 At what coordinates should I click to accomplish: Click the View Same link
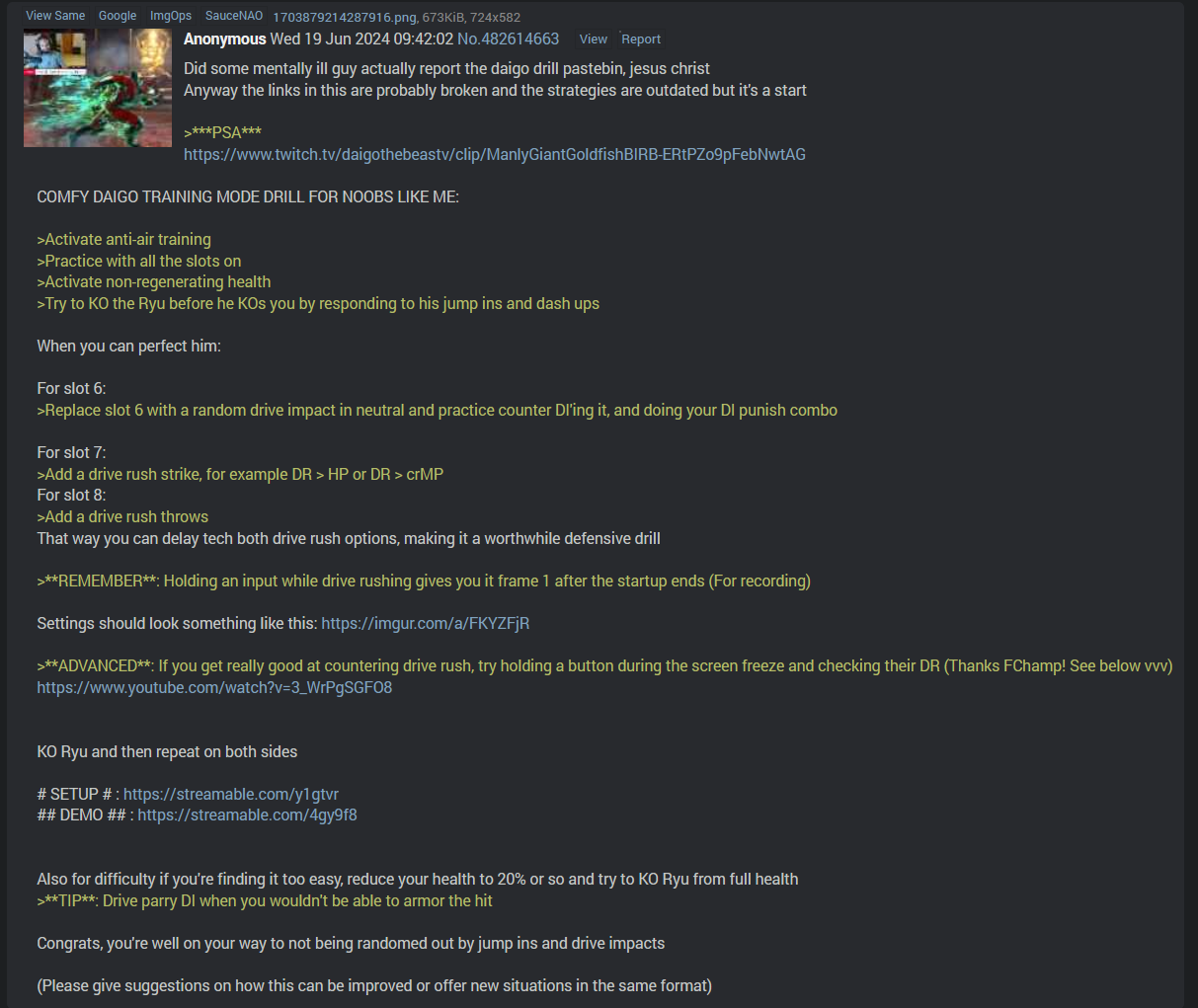[x=55, y=16]
